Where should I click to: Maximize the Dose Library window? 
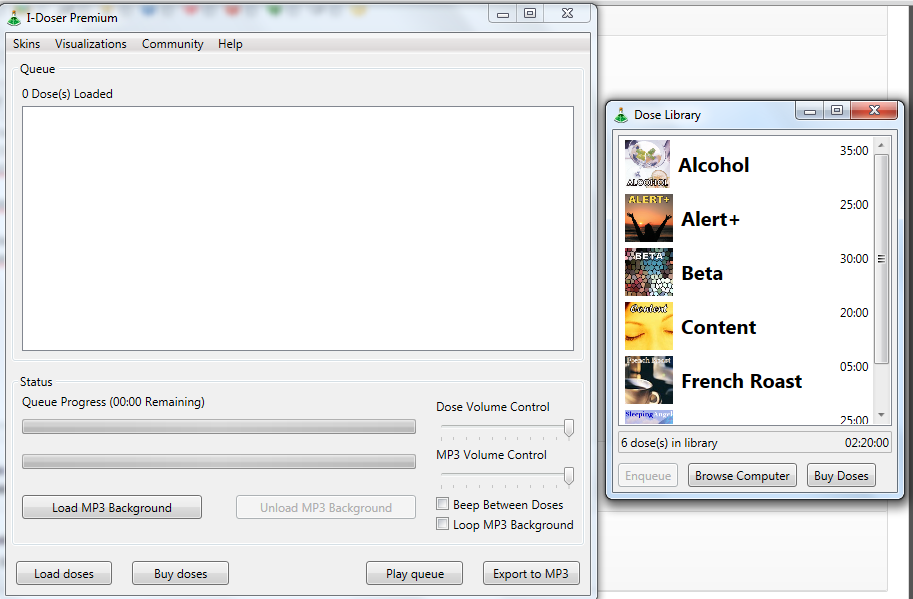pos(837,111)
